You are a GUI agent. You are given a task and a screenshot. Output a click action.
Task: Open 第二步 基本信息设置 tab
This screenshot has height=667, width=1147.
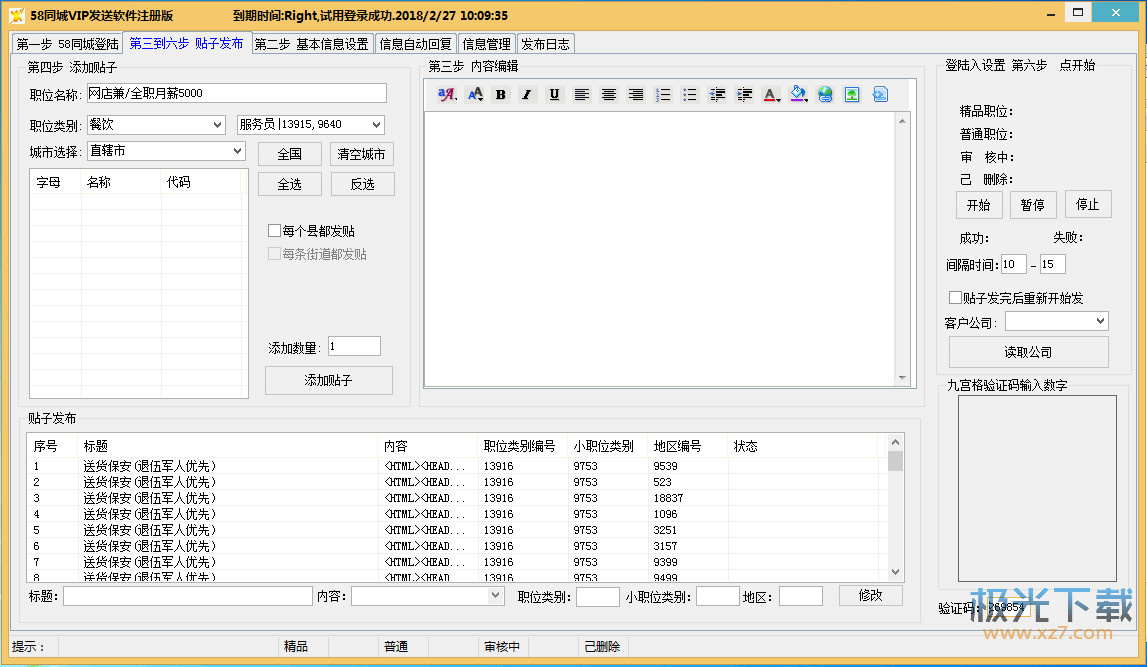click(x=312, y=44)
